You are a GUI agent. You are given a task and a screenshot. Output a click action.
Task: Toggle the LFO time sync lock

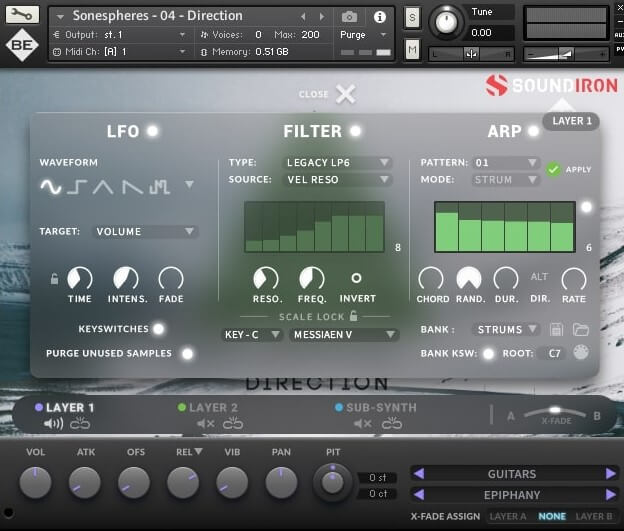(54, 278)
